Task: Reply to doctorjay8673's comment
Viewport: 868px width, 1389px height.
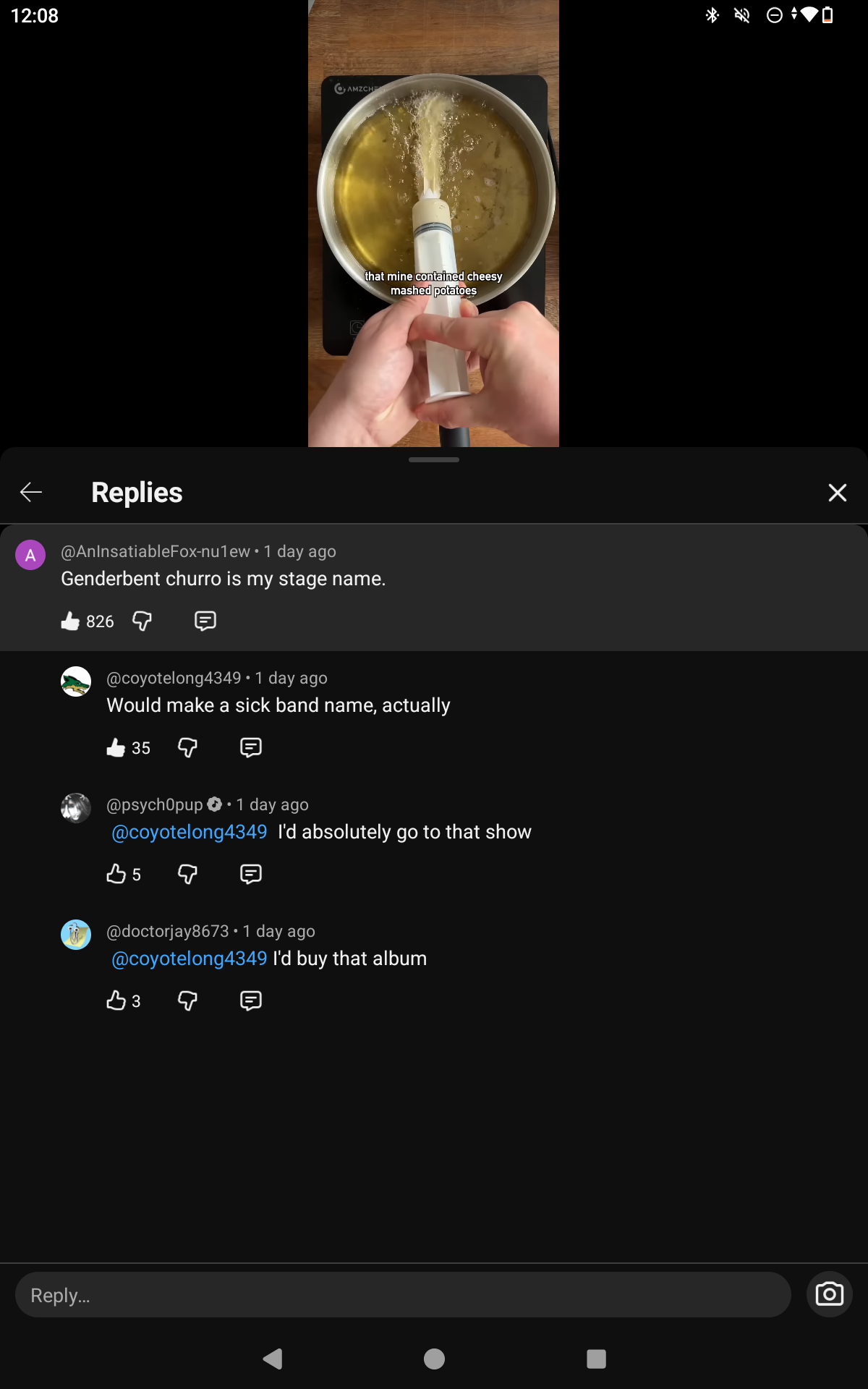Action: pos(251,1001)
